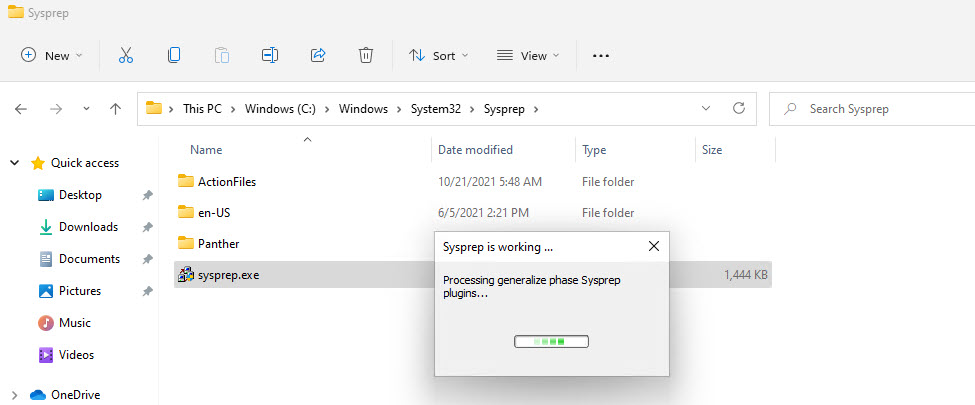Click Windows (C:) breadcrumb

pos(280,109)
